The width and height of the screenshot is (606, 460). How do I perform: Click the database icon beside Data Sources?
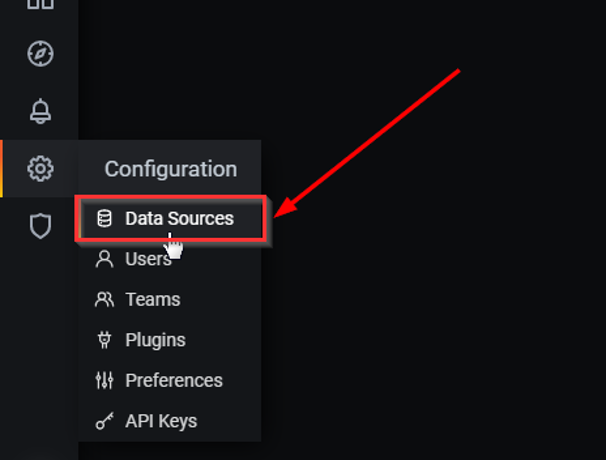tap(104, 218)
